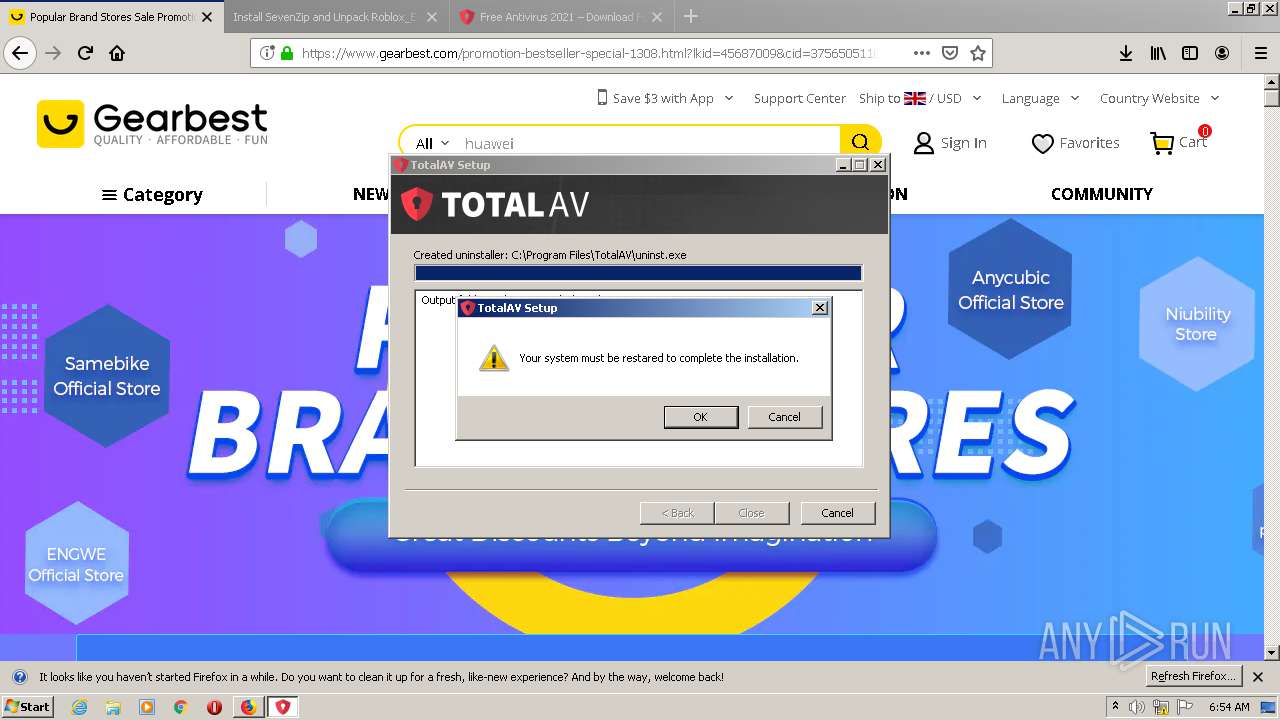1280x720 pixels.
Task: Click Cancel at bottom of TotalAV Setup
Action: coord(837,513)
